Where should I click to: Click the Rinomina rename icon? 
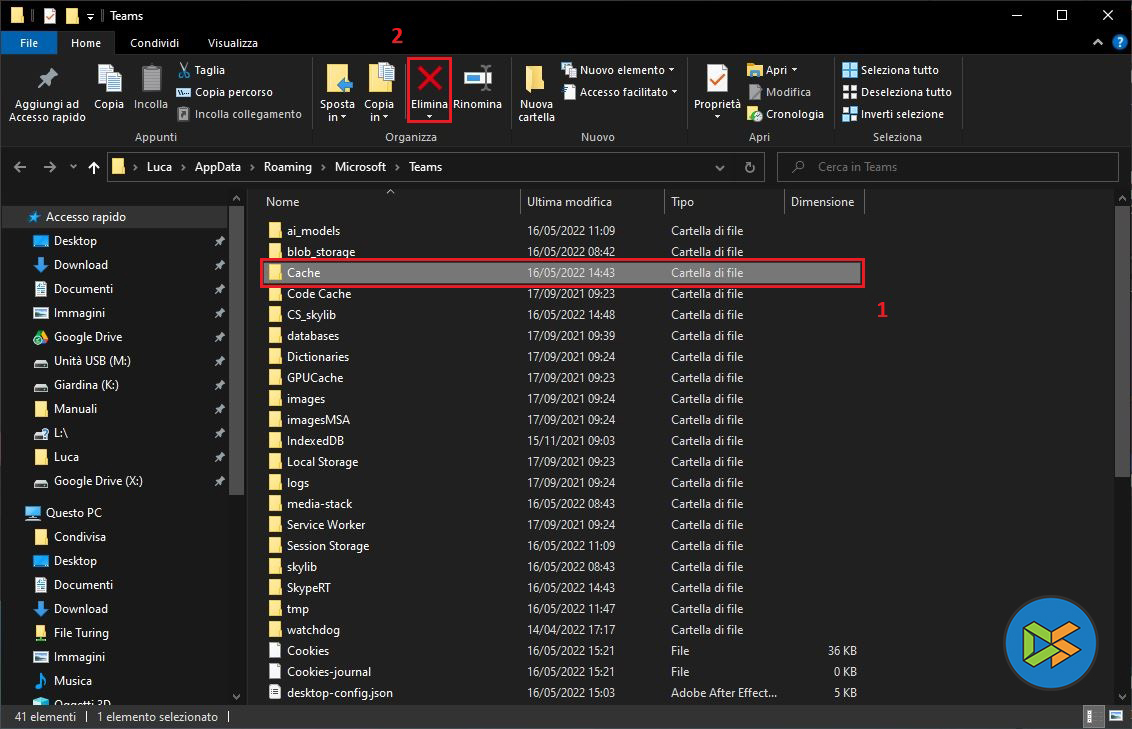click(x=477, y=79)
